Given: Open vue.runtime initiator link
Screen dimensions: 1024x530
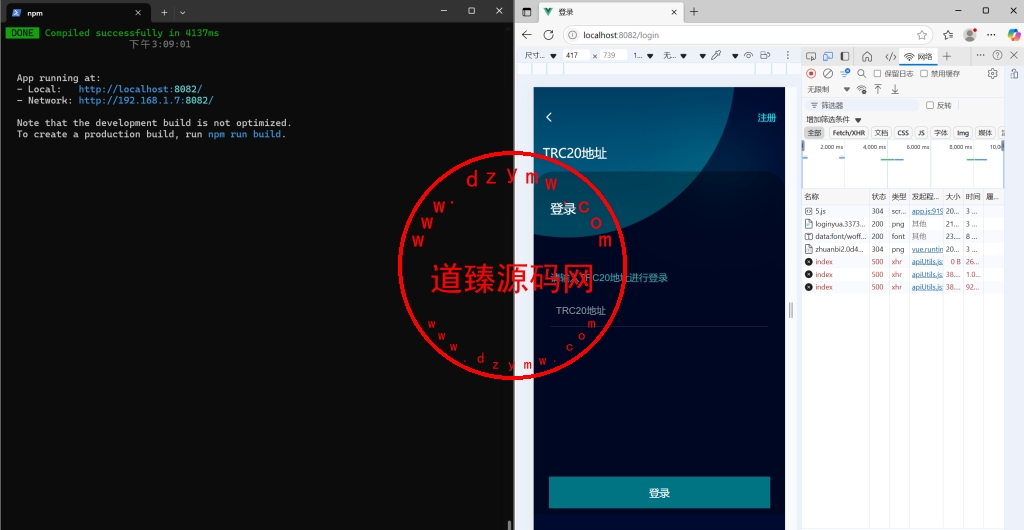Looking at the screenshot, I should pyautogui.click(x=927, y=249).
